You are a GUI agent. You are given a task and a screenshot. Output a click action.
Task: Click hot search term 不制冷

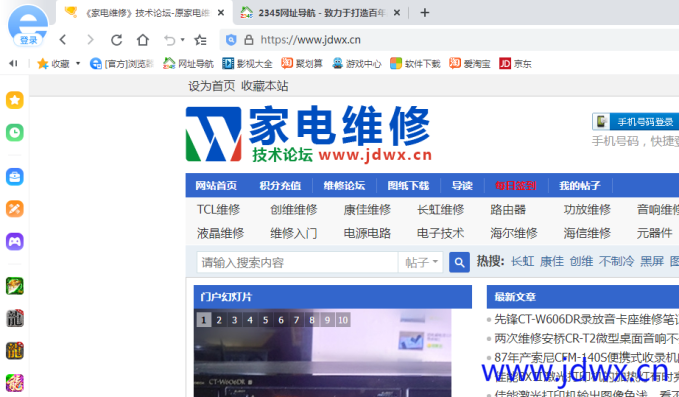click(x=616, y=261)
